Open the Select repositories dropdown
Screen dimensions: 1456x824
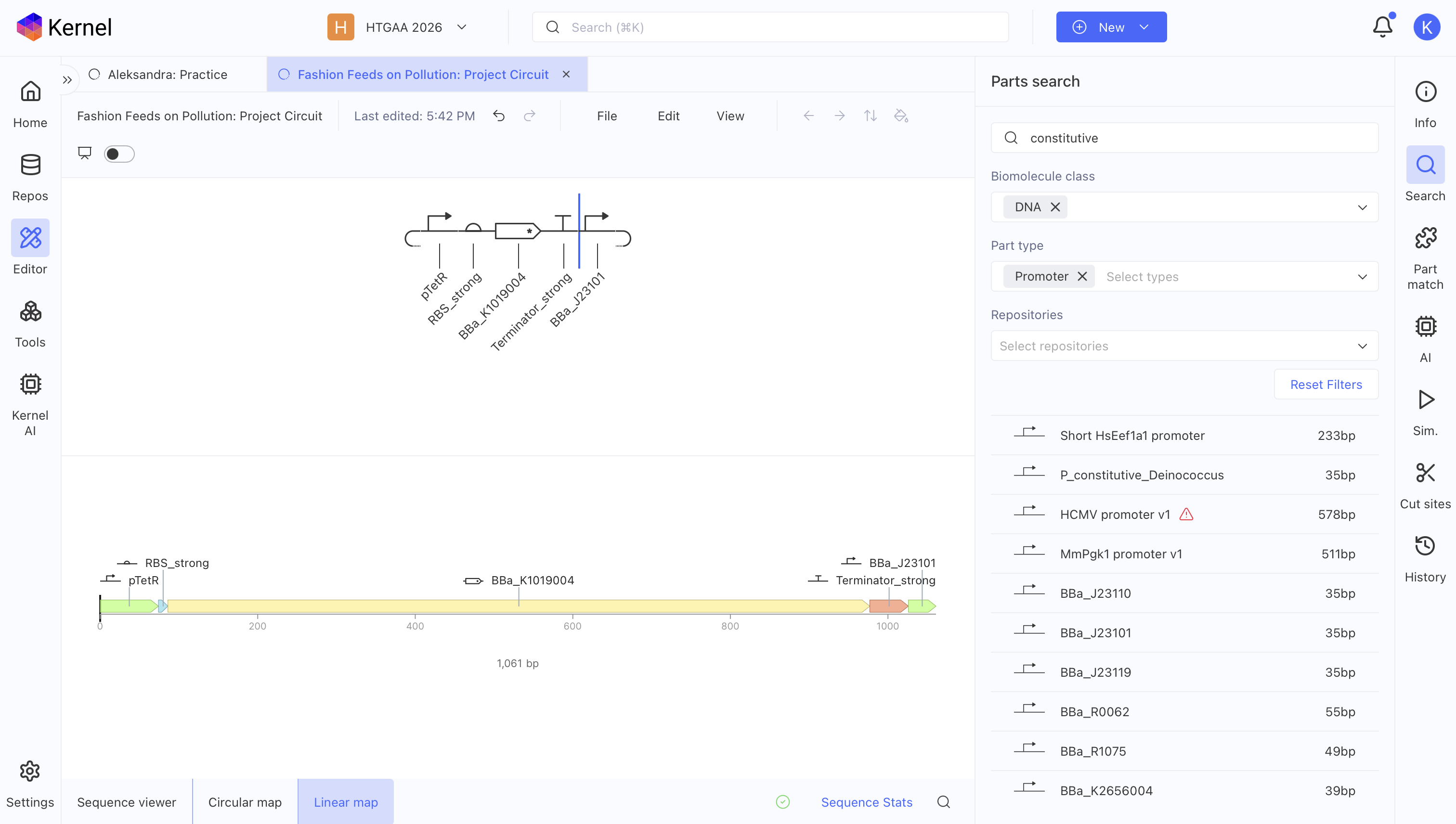tap(1184, 346)
